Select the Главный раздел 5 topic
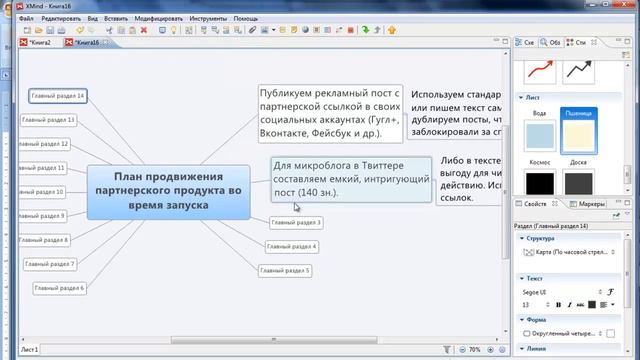The image size is (640, 360). point(285,271)
